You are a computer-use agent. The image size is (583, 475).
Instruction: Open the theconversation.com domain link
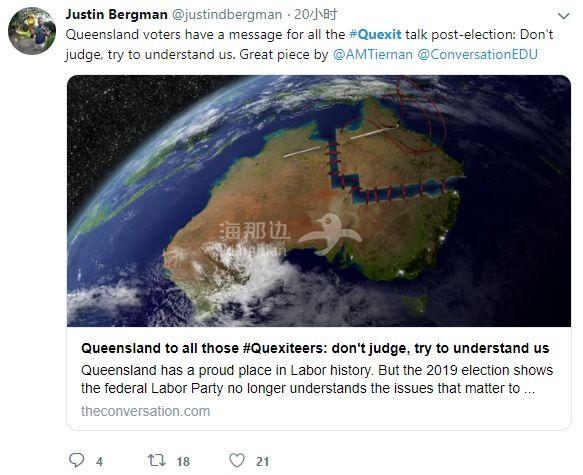145,411
